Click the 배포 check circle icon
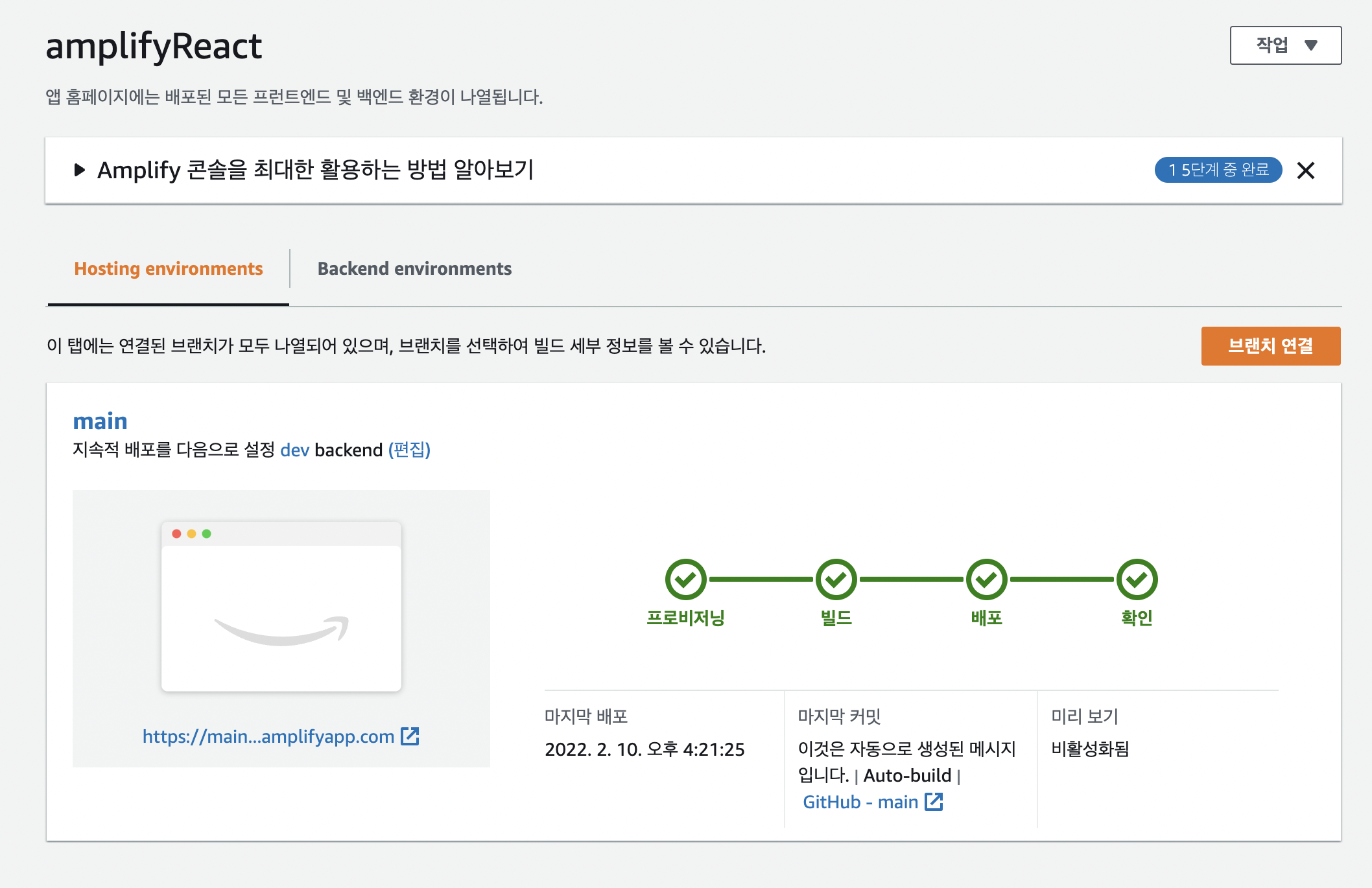The width and height of the screenshot is (1372, 888). click(x=986, y=579)
